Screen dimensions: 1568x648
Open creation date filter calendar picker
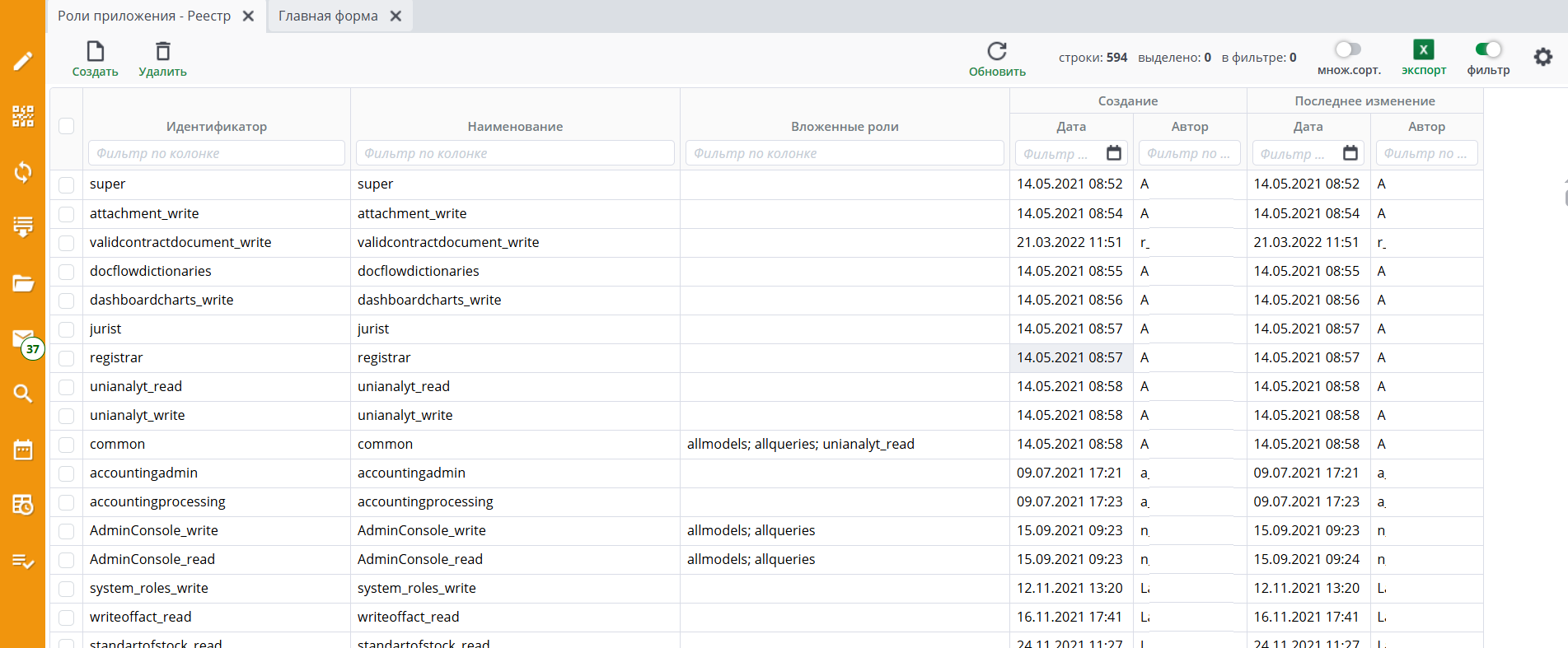1114,153
